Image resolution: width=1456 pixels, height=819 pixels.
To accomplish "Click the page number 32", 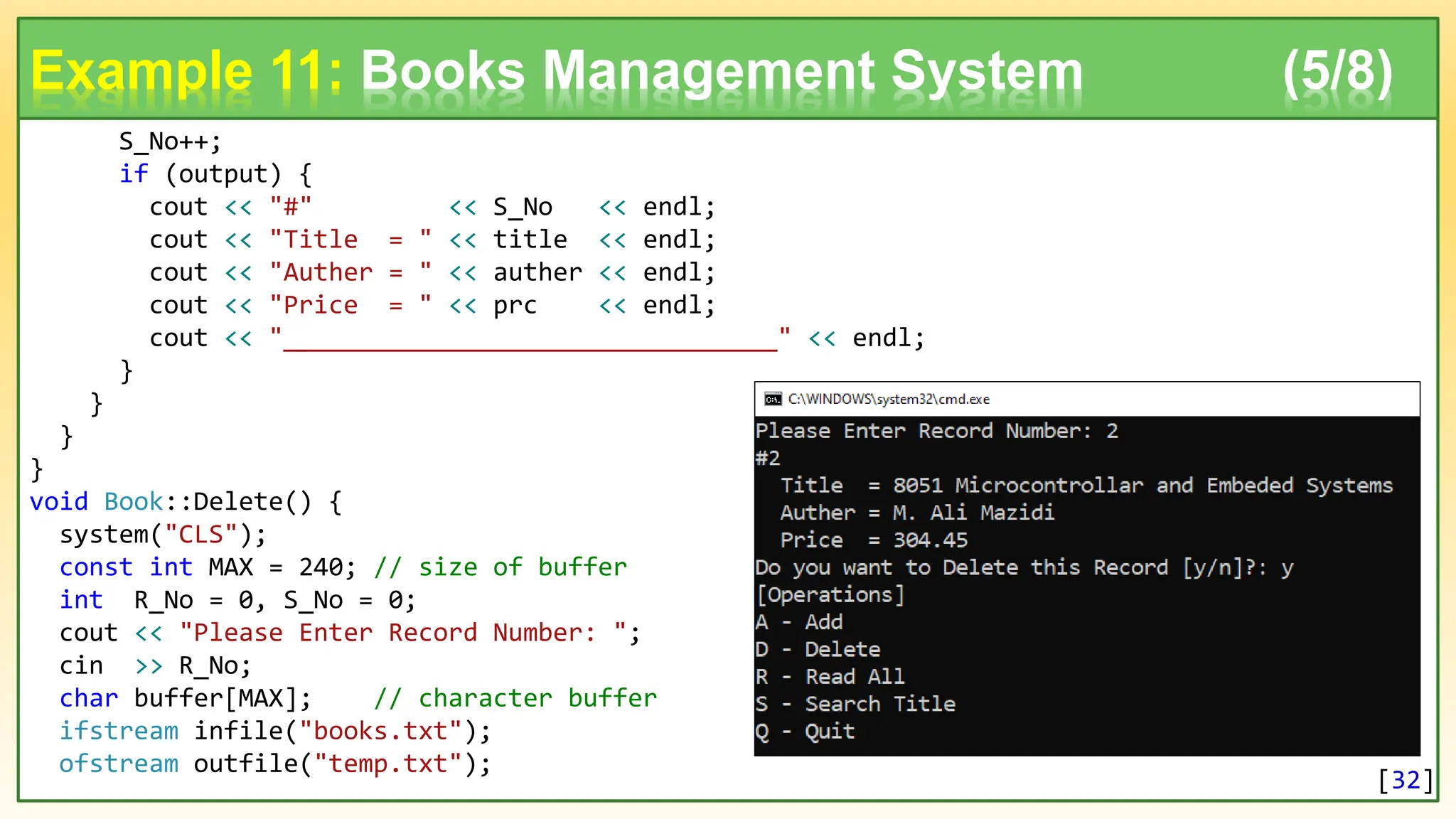I will [x=1406, y=780].
